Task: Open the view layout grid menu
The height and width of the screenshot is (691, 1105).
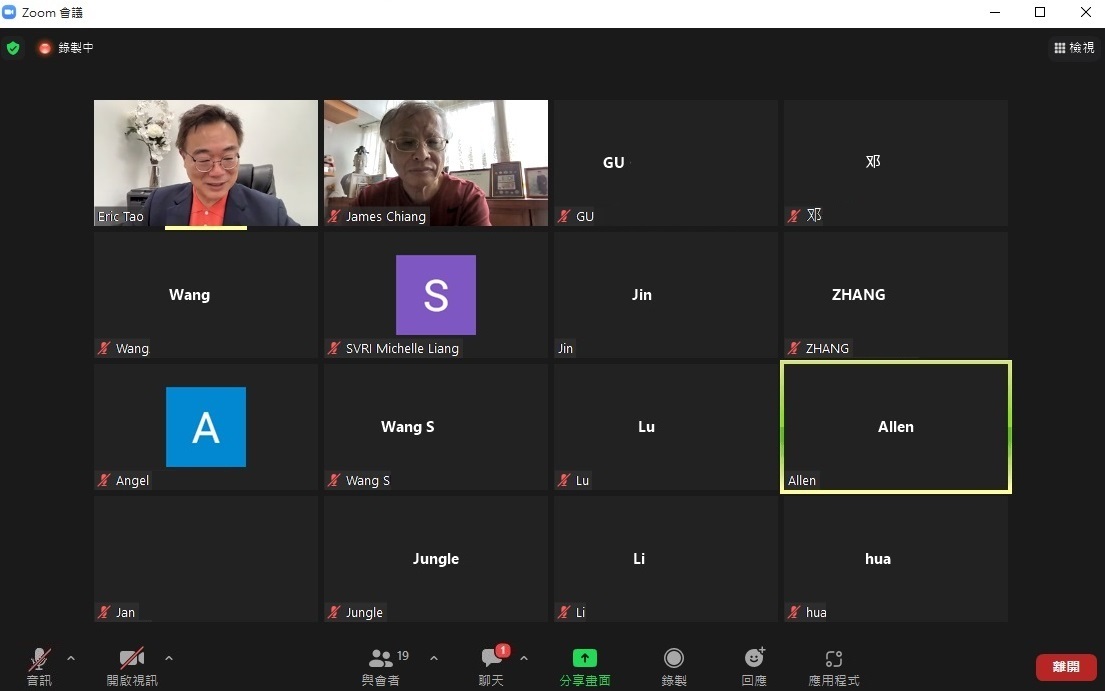Action: coord(1073,48)
